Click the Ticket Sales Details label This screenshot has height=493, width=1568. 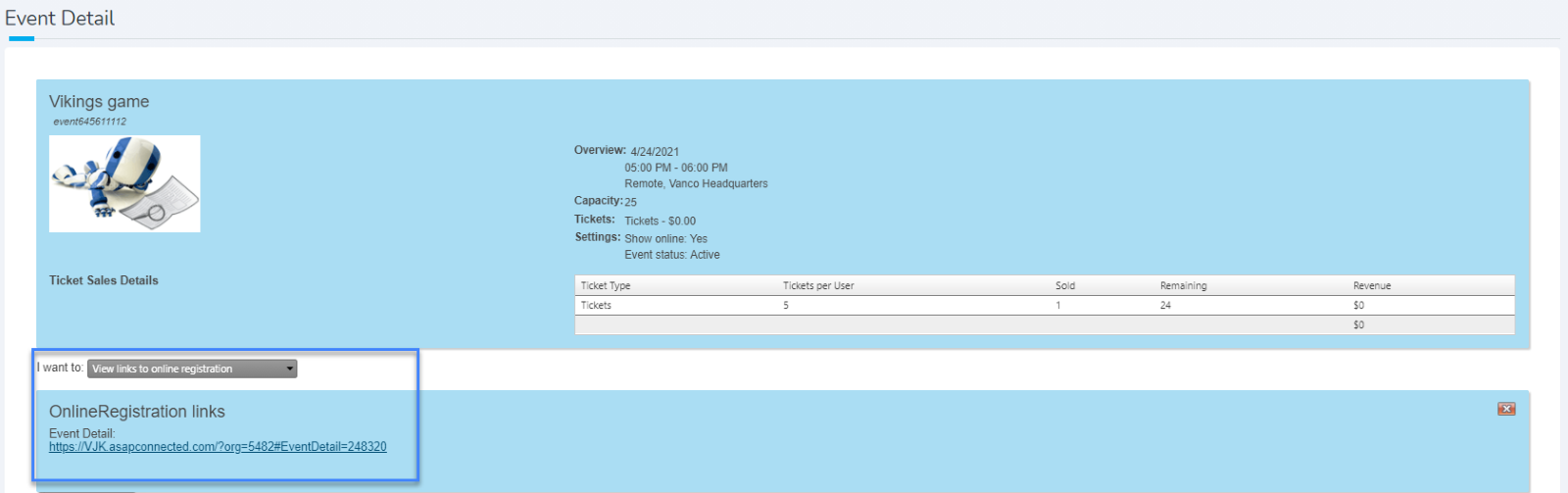point(104,280)
